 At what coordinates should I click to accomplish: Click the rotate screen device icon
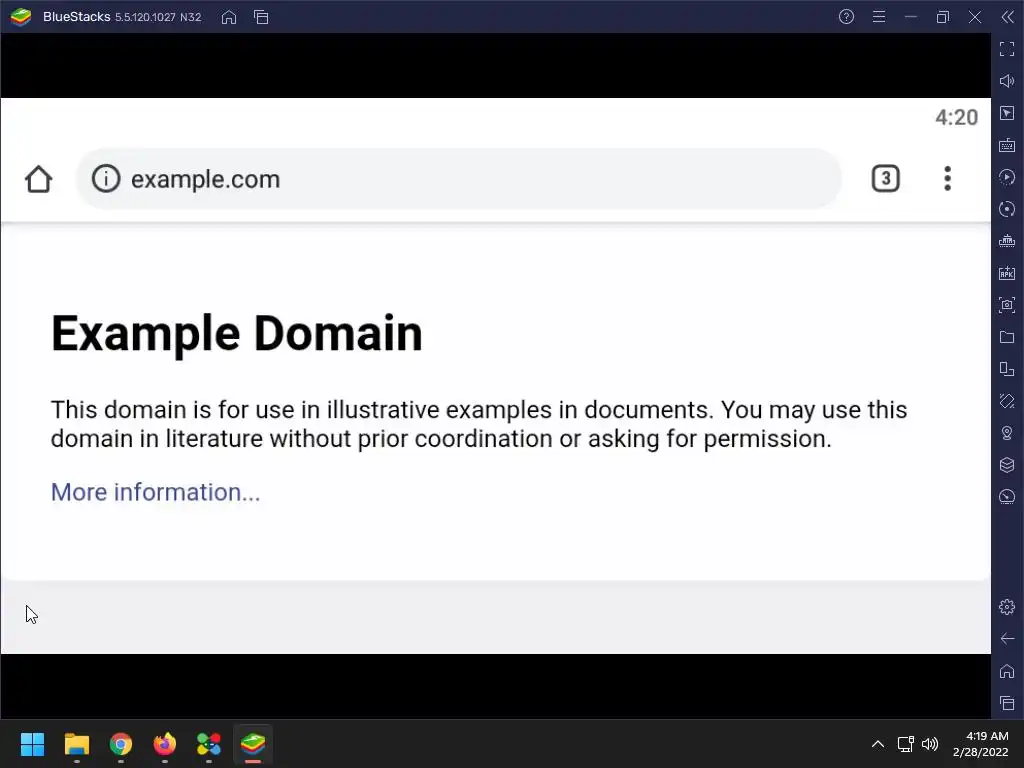coord(1007,369)
